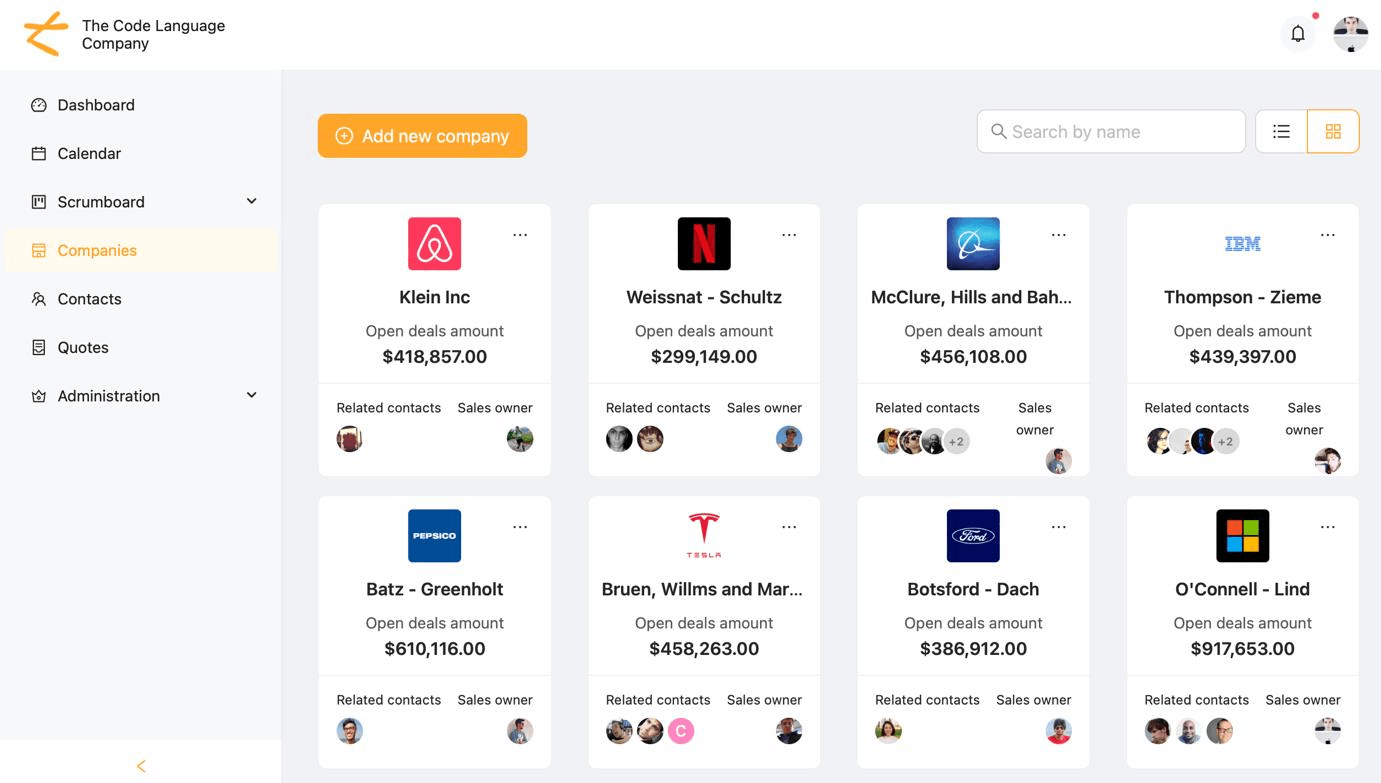Image resolution: width=1381 pixels, height=783 pixels.
Task: Switch to list view
Action: tap(1281, 131)
